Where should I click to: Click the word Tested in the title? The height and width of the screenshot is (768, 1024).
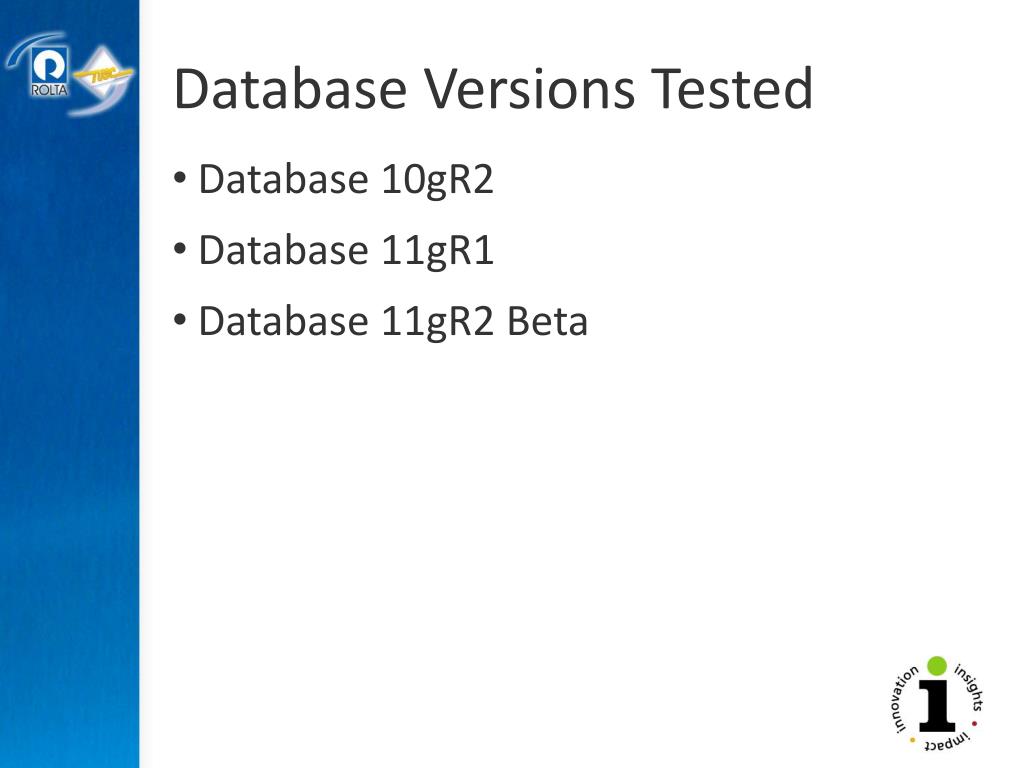coord(732,88)
